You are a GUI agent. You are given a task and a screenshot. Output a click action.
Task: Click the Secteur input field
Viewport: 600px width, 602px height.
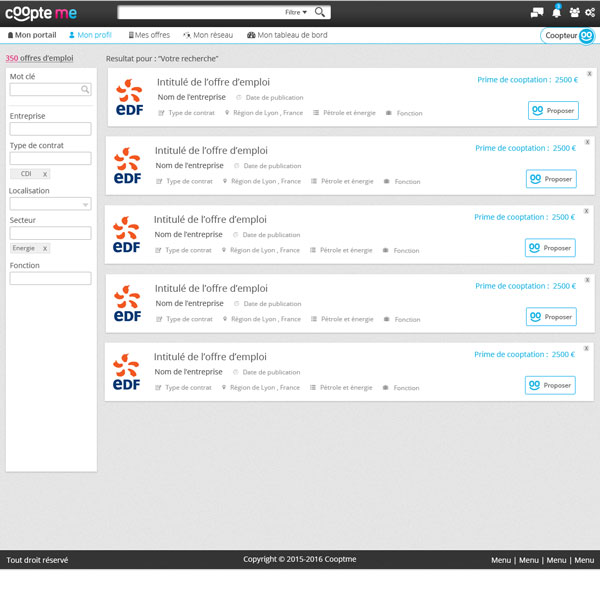(50, 233)
